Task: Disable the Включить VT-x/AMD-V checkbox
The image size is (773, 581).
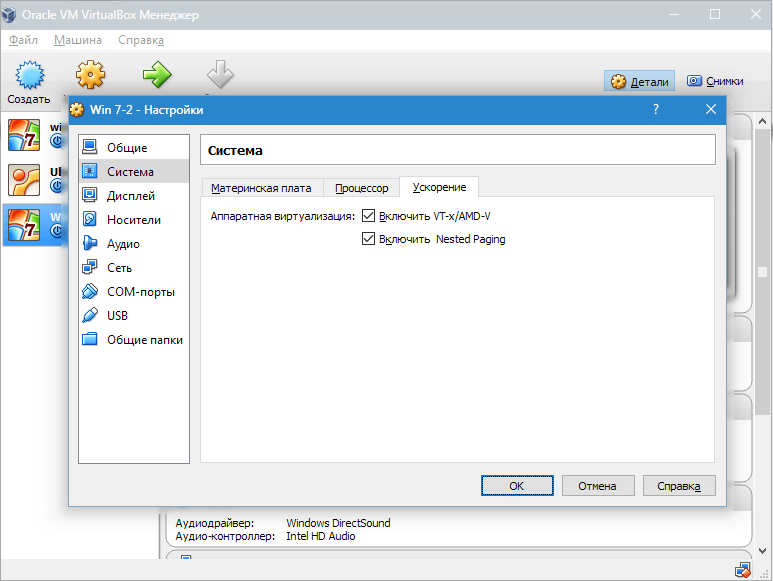Action: click(369, 216)
